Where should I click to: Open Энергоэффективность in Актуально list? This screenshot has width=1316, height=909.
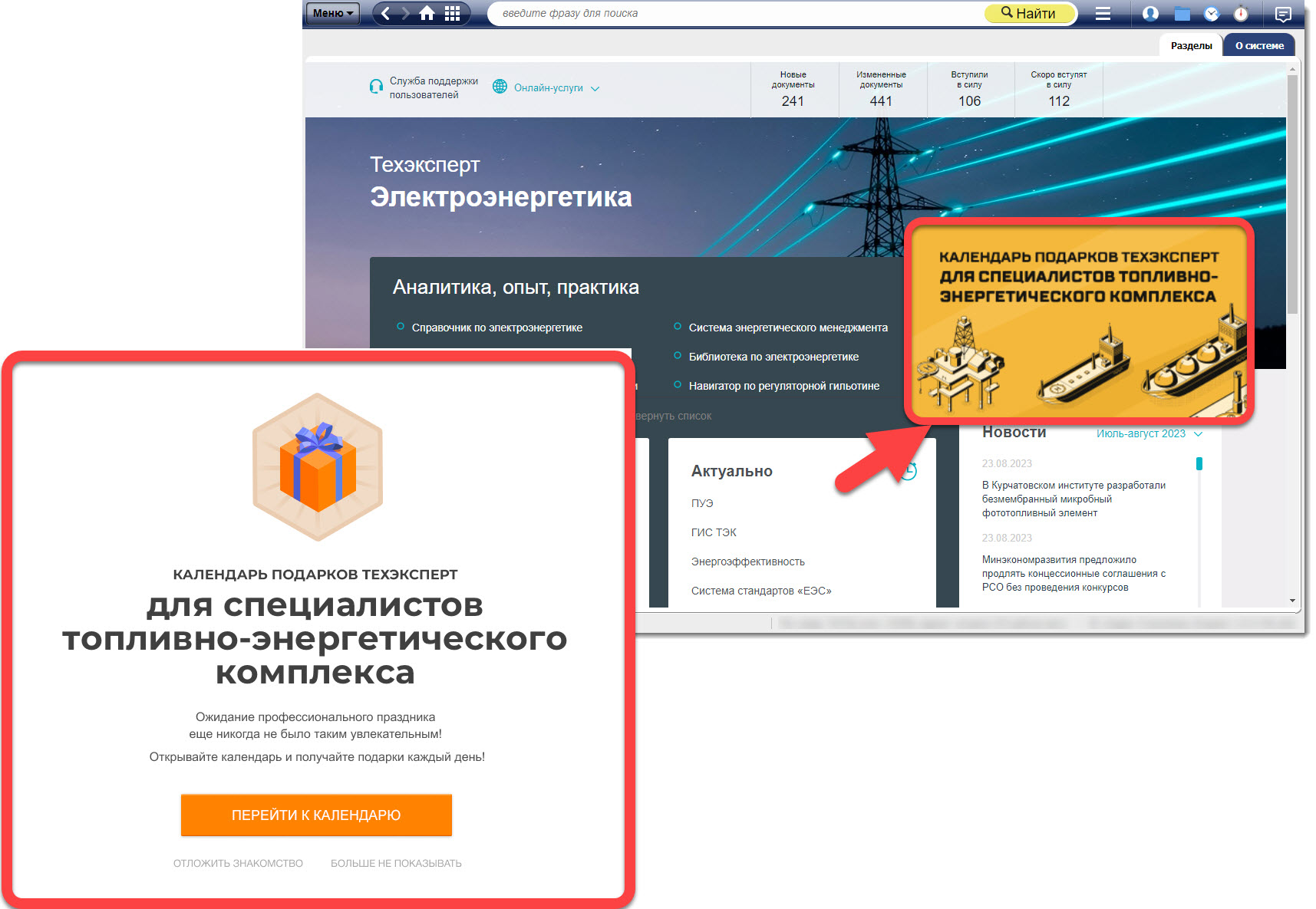click(747, 562)
